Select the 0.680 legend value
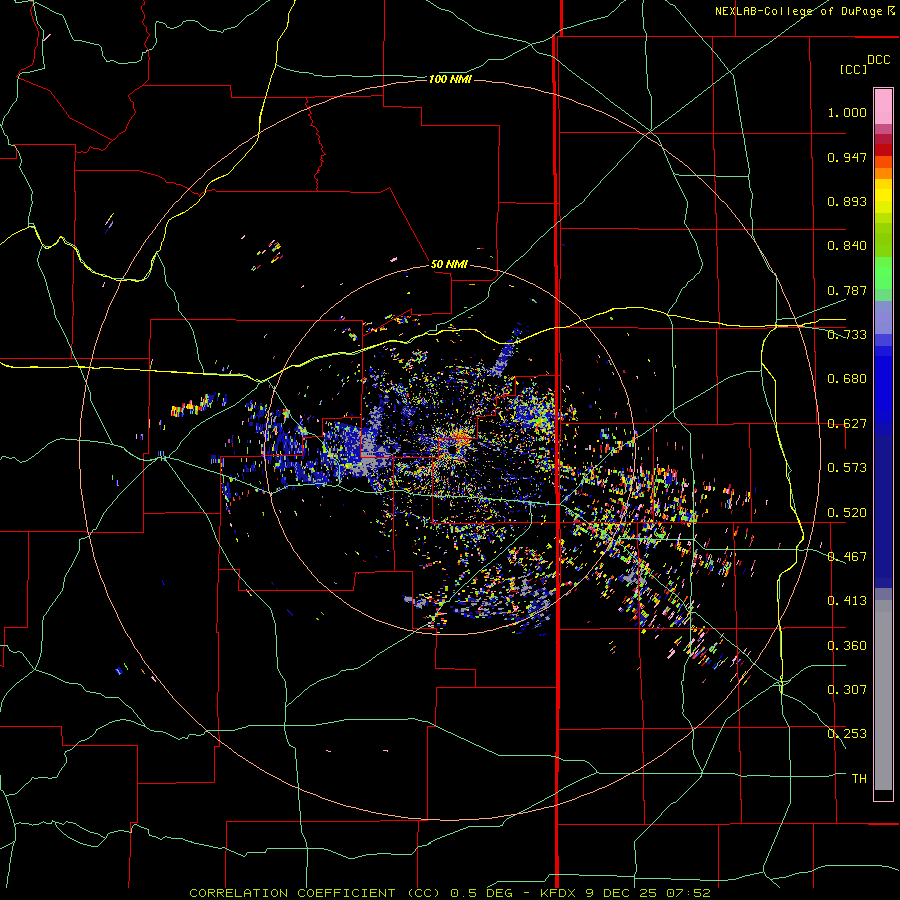This screenshot has width=900, height=900. point(847,379)
